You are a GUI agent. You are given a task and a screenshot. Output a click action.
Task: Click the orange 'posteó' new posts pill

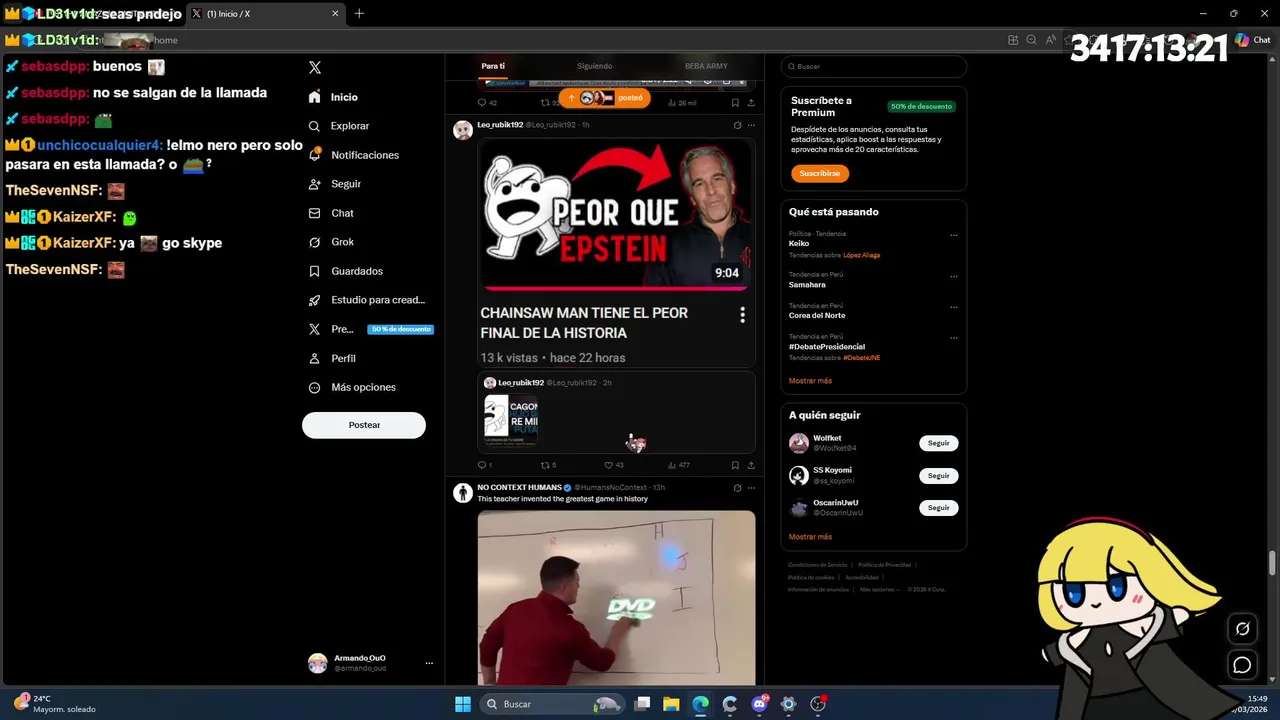[604, 98]
